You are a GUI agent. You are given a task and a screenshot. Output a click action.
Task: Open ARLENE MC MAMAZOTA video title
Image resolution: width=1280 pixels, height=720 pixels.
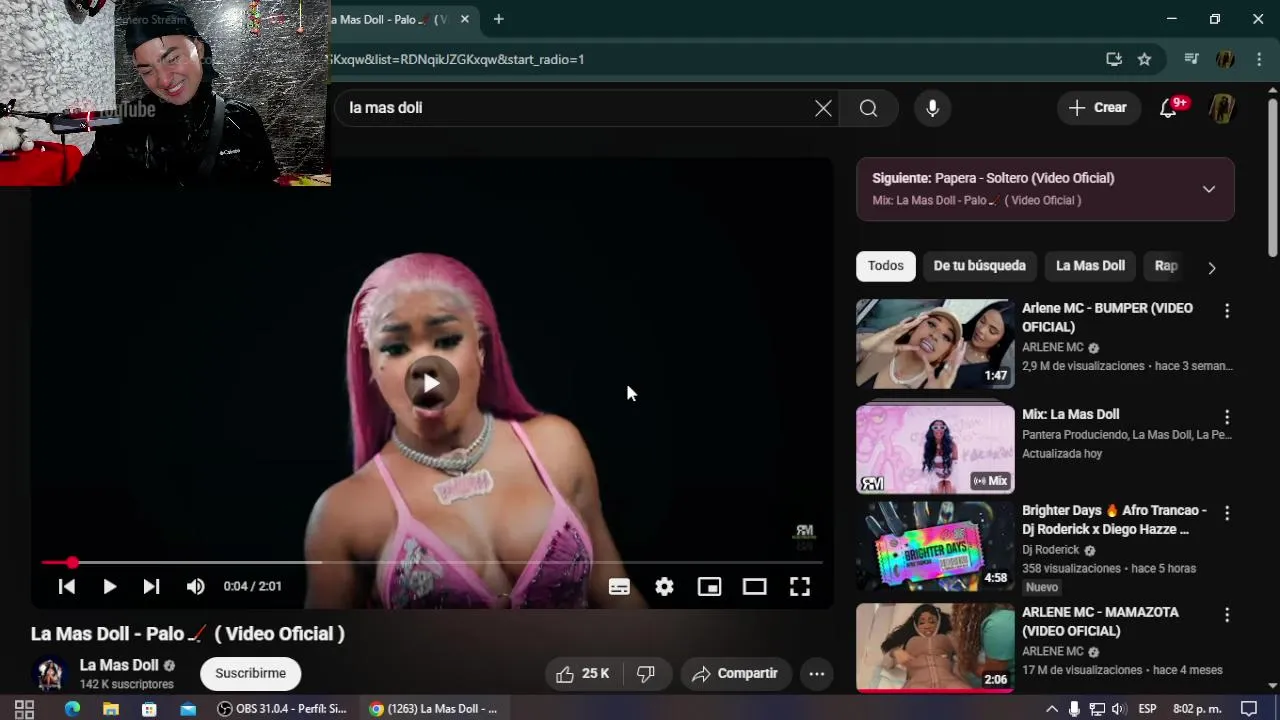tap(1100, 621)
